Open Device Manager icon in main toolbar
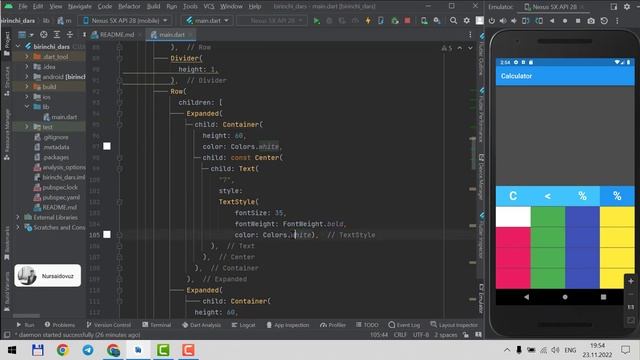The width and height of the screenshot is (640, 360). tap(424, 20)
